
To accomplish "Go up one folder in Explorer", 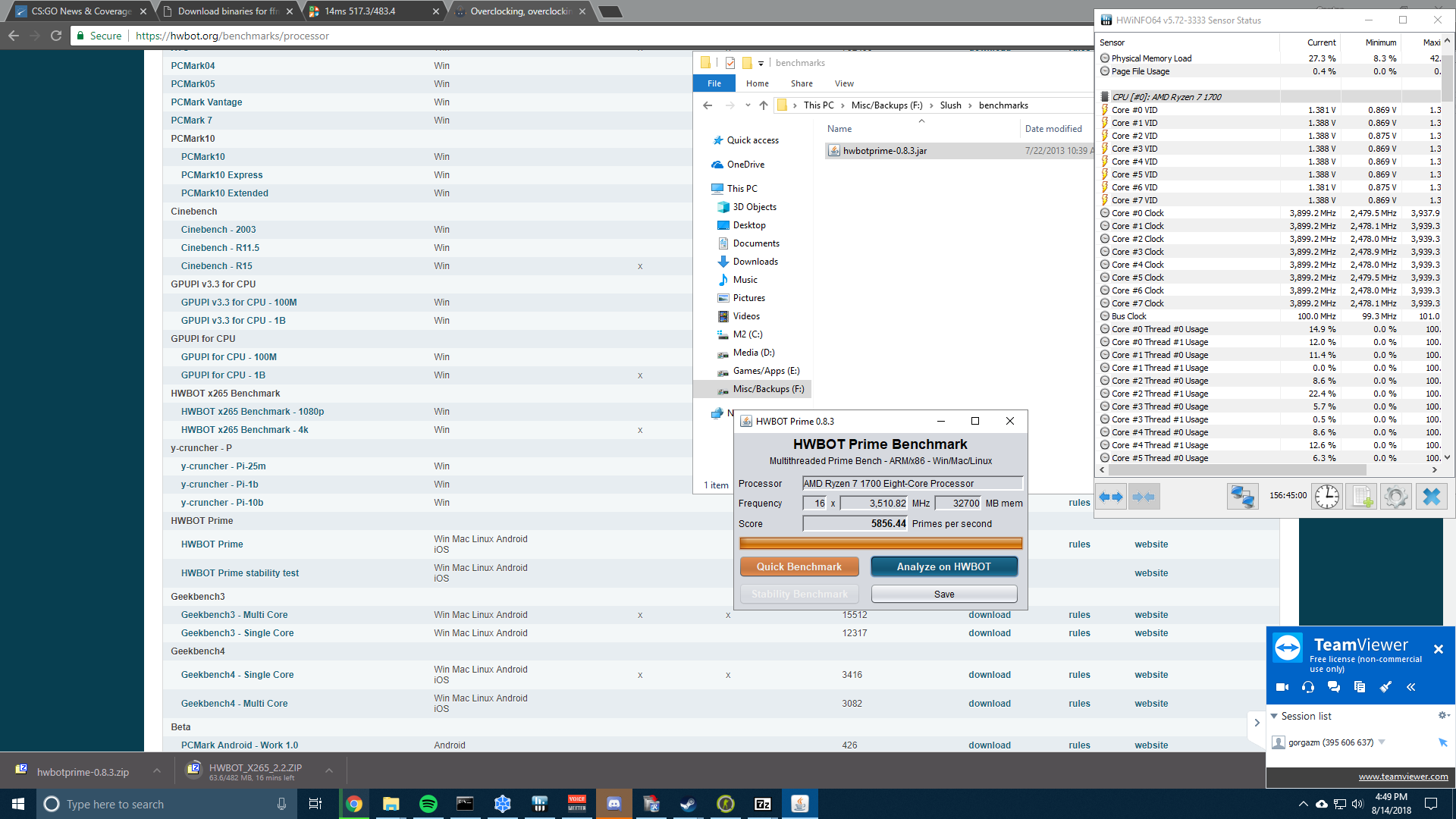I will click(x=764, y=105).
